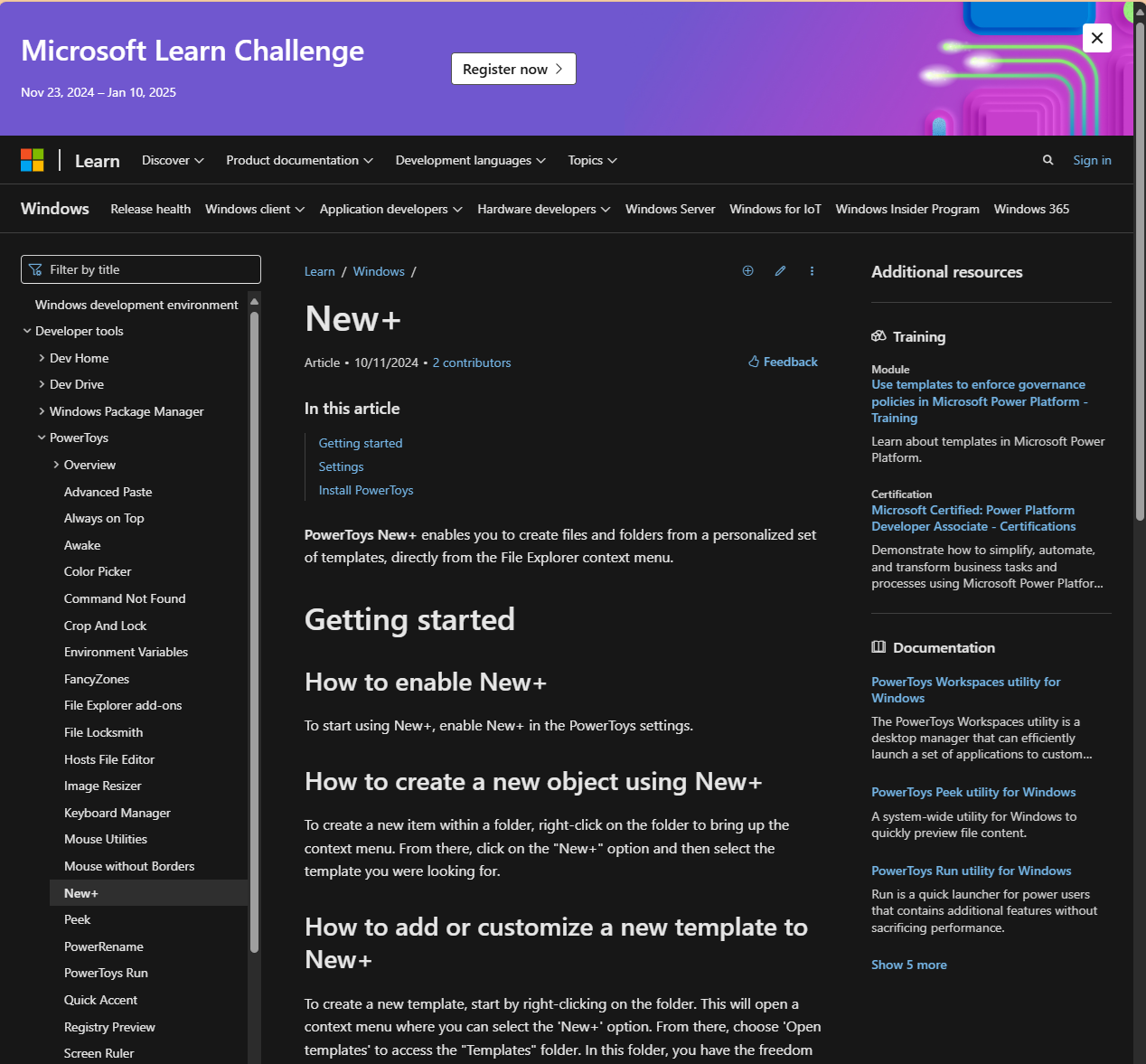Open Advanced Paste in sidebar
This screenshot has width=1146, height=1064.
(108, 492)
